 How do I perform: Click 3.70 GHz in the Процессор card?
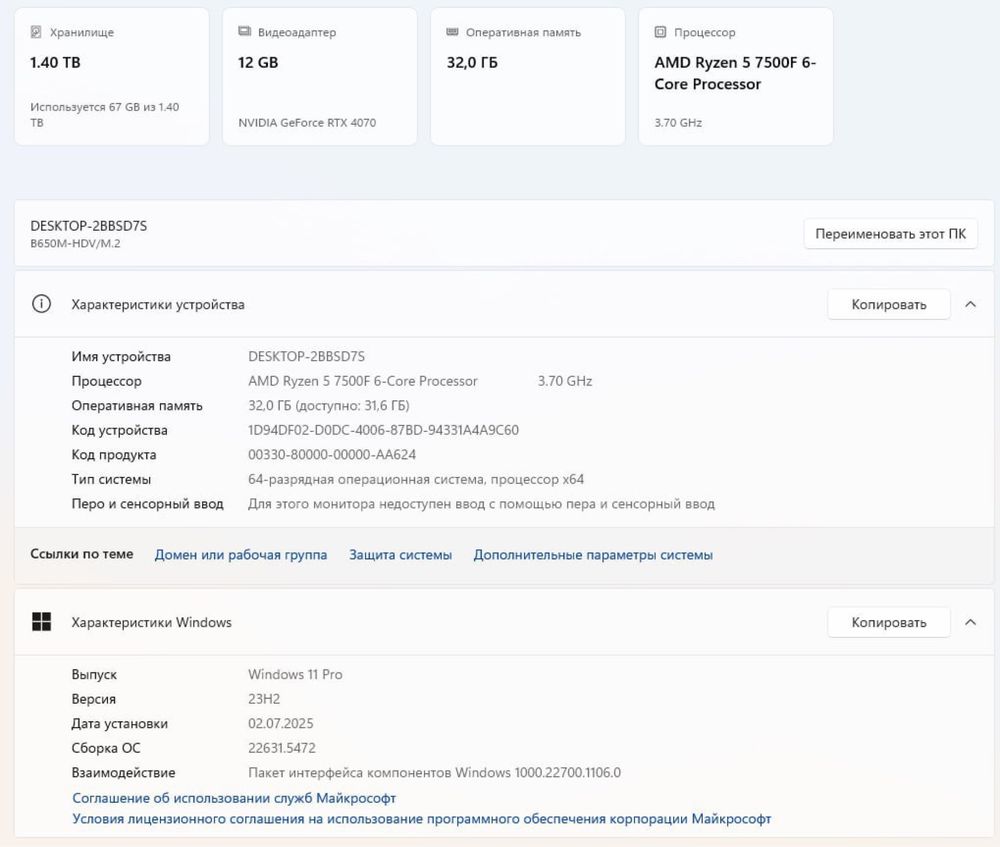pyautogui.click(x=678, y=122)
